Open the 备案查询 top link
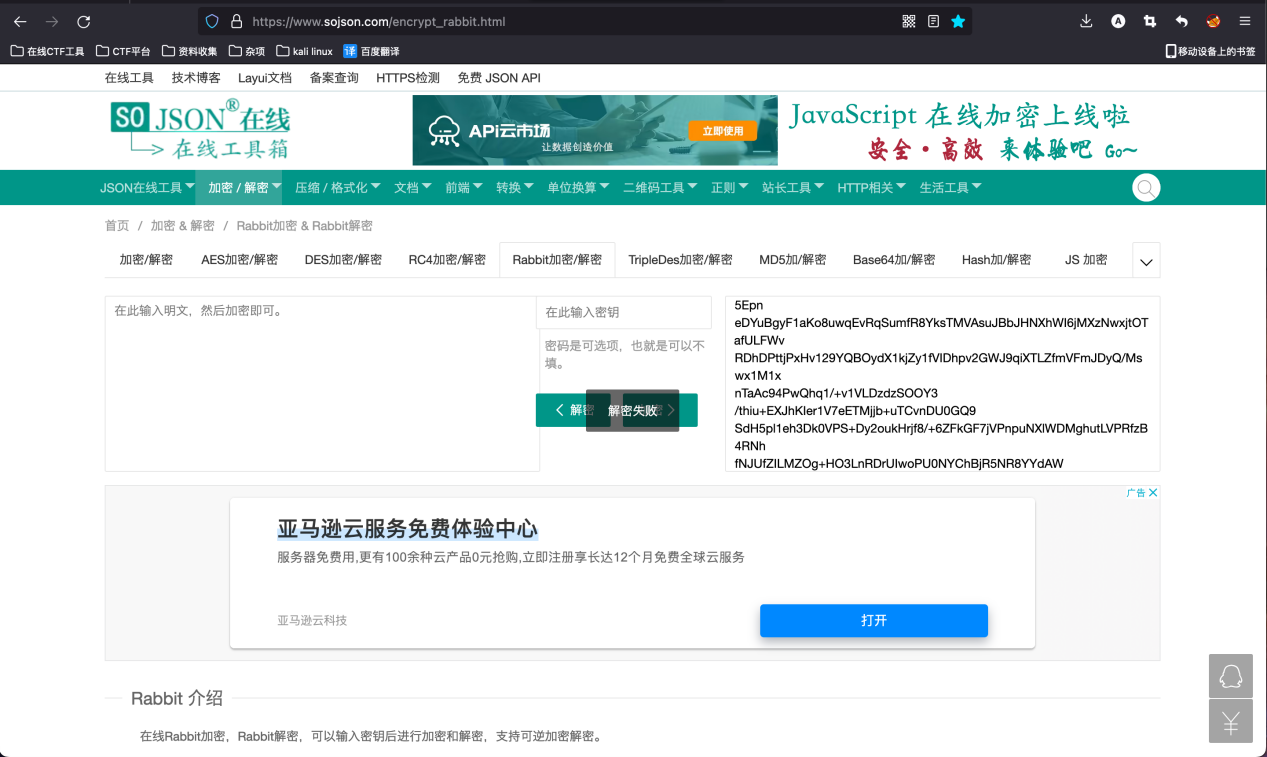Screen dimensions: 1267x757 pos(334,78)
